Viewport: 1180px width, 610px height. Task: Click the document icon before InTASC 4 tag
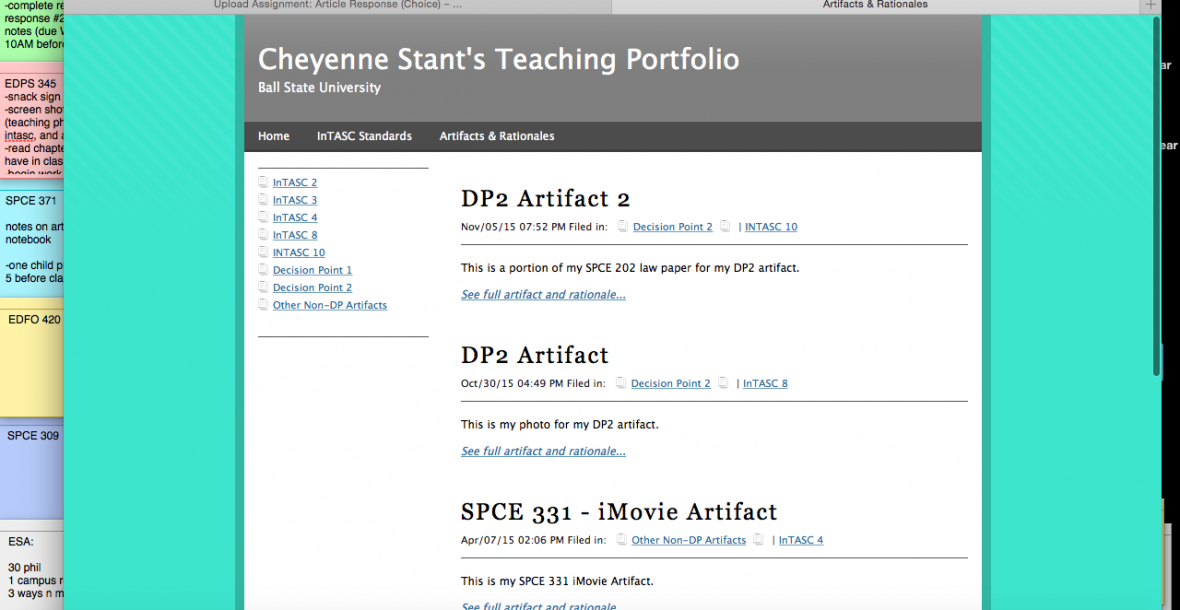click(759, 540)
